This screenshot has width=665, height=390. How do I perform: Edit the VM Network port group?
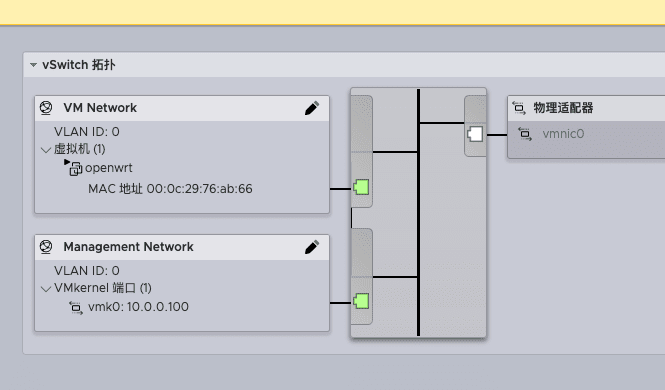tap(312, 108)
